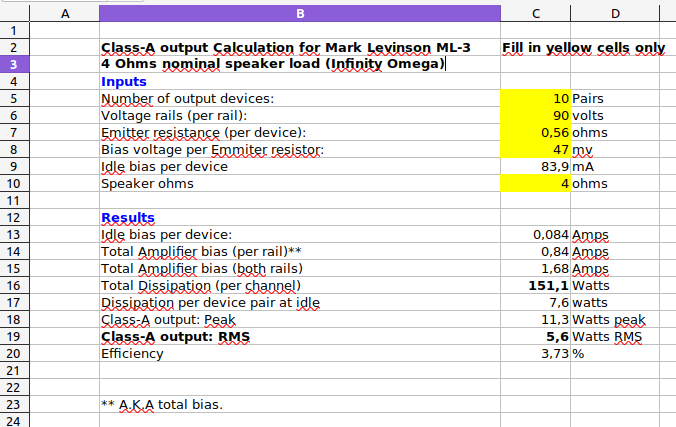This screenshot has width=676, height=427.
Task: Select column A header
Action: [x=65, y=14]
